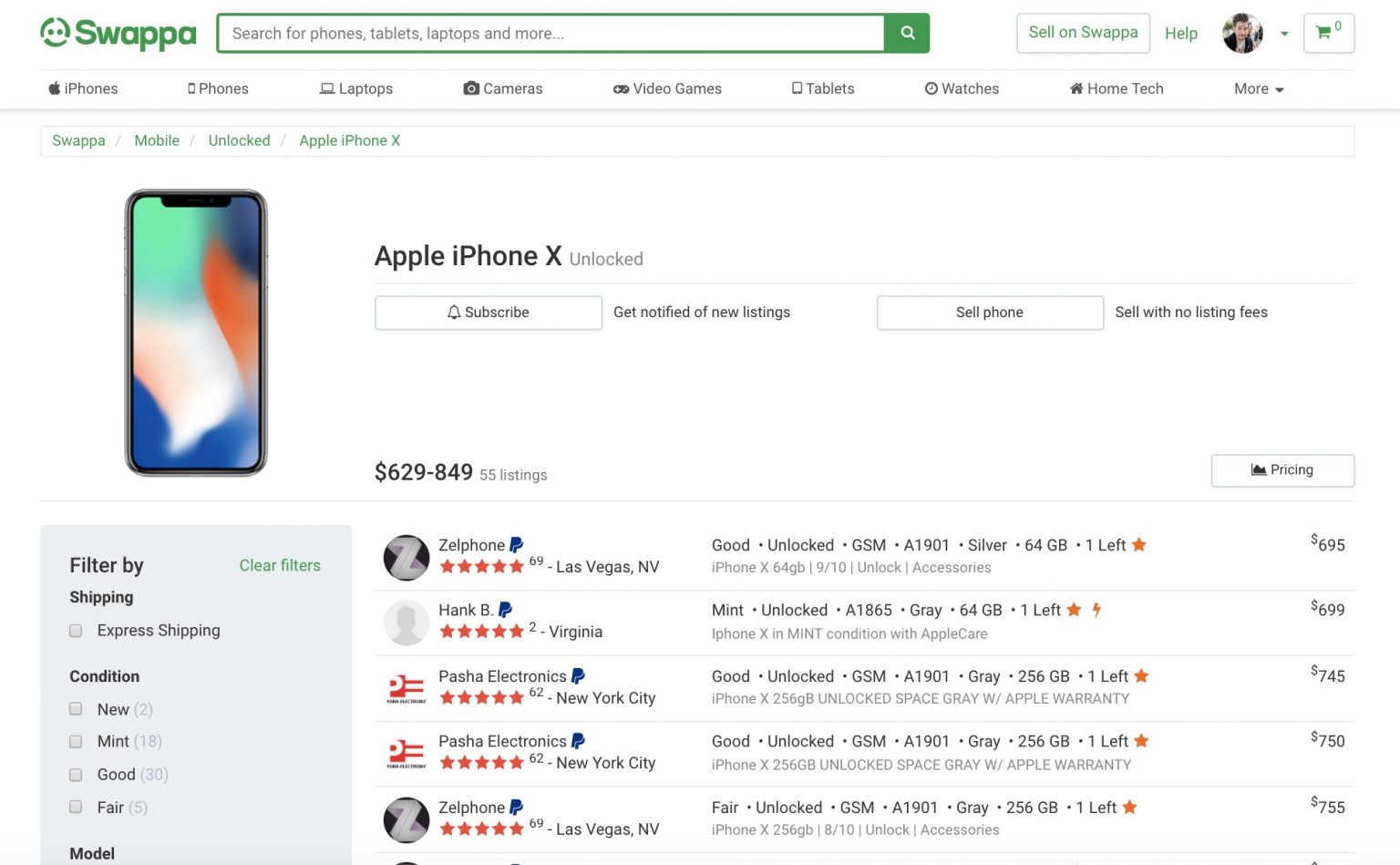Screen dimensions: 1400x865
Task: Click the Subscribe bell icon
Action: [454, 312]
